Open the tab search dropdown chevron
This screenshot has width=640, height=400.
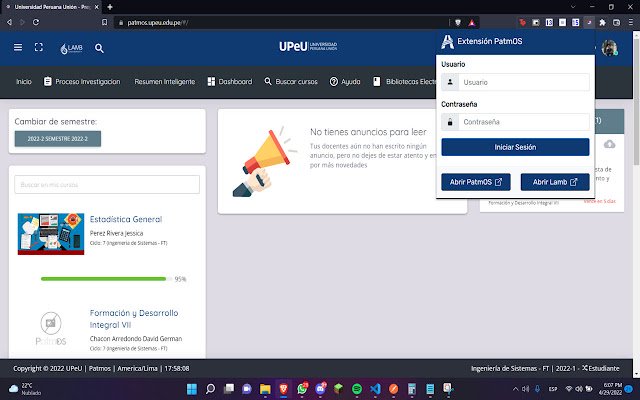point(573,7)
